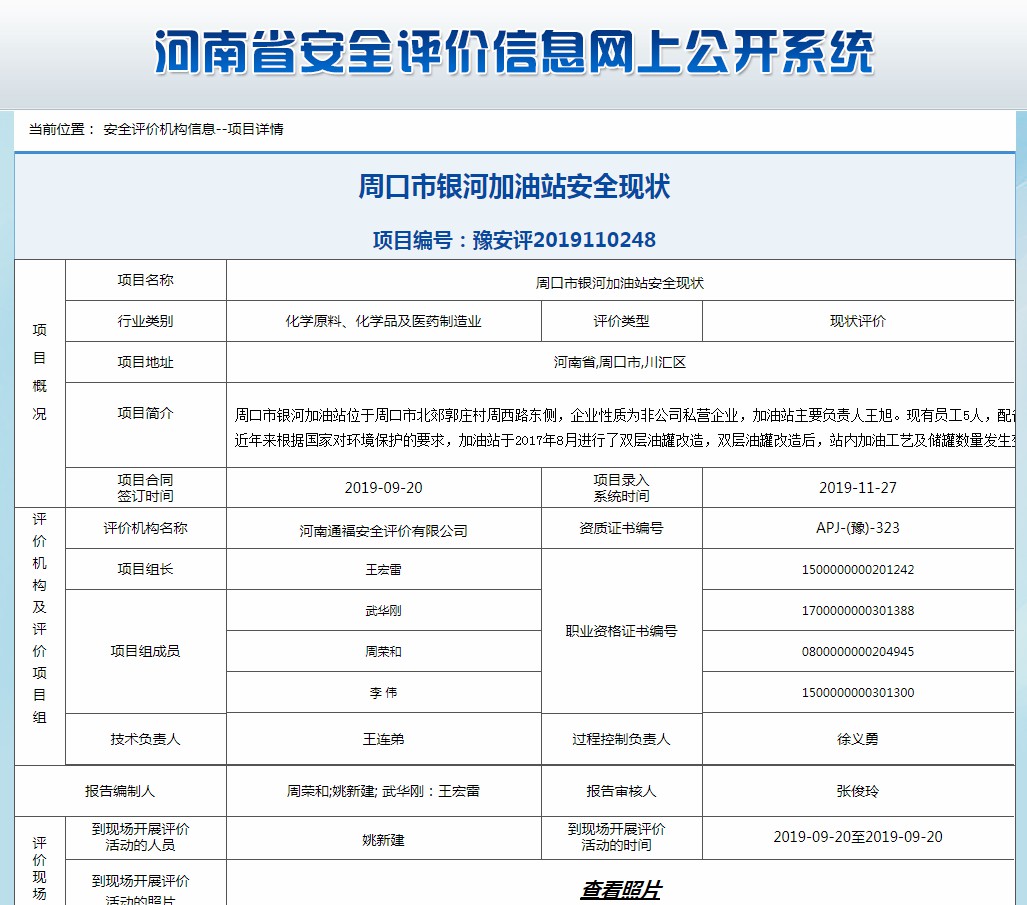Click the 项目地址 label cell
The width and height of the screenshot is (1027, 905).
[x=145, y=362]
